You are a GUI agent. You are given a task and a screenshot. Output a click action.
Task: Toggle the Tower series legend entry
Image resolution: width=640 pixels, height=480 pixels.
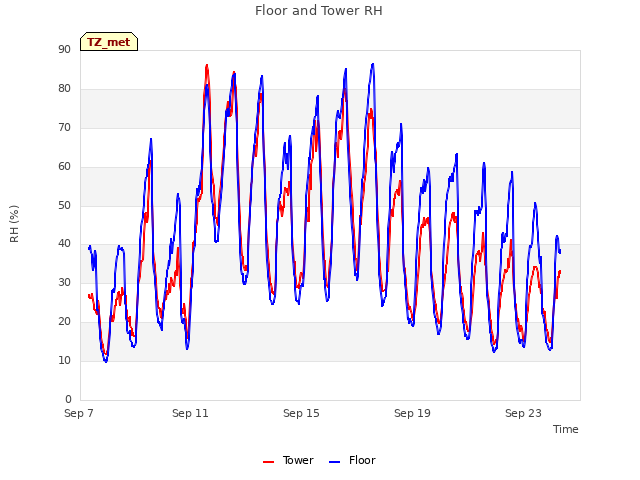click(288, 460)
